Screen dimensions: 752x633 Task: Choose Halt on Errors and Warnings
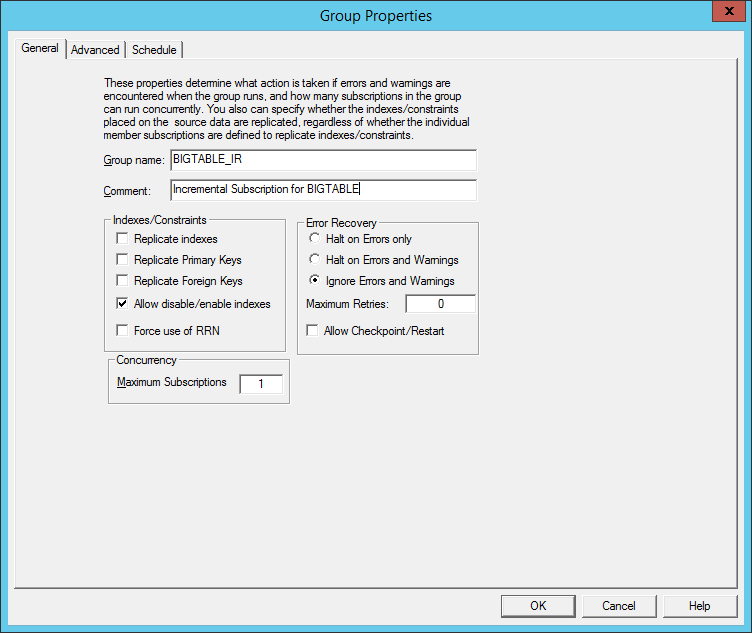point(315,260)
